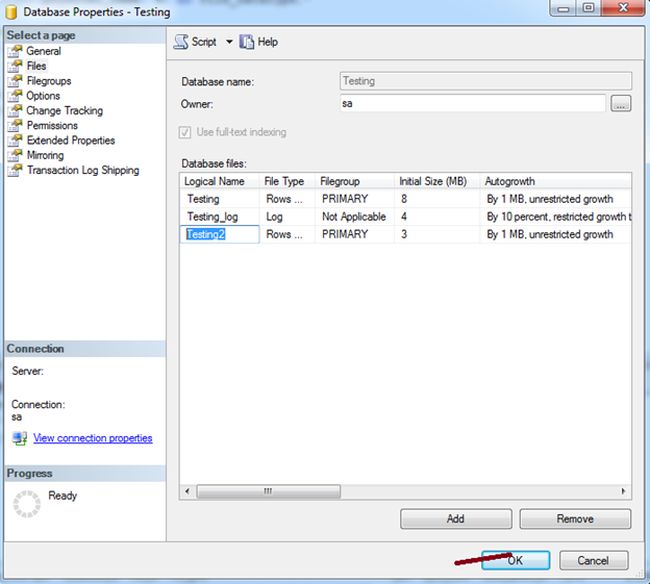Click View connection properties link
The width and height of the screenshot is (650, 584).
click(x=93, y=438)
